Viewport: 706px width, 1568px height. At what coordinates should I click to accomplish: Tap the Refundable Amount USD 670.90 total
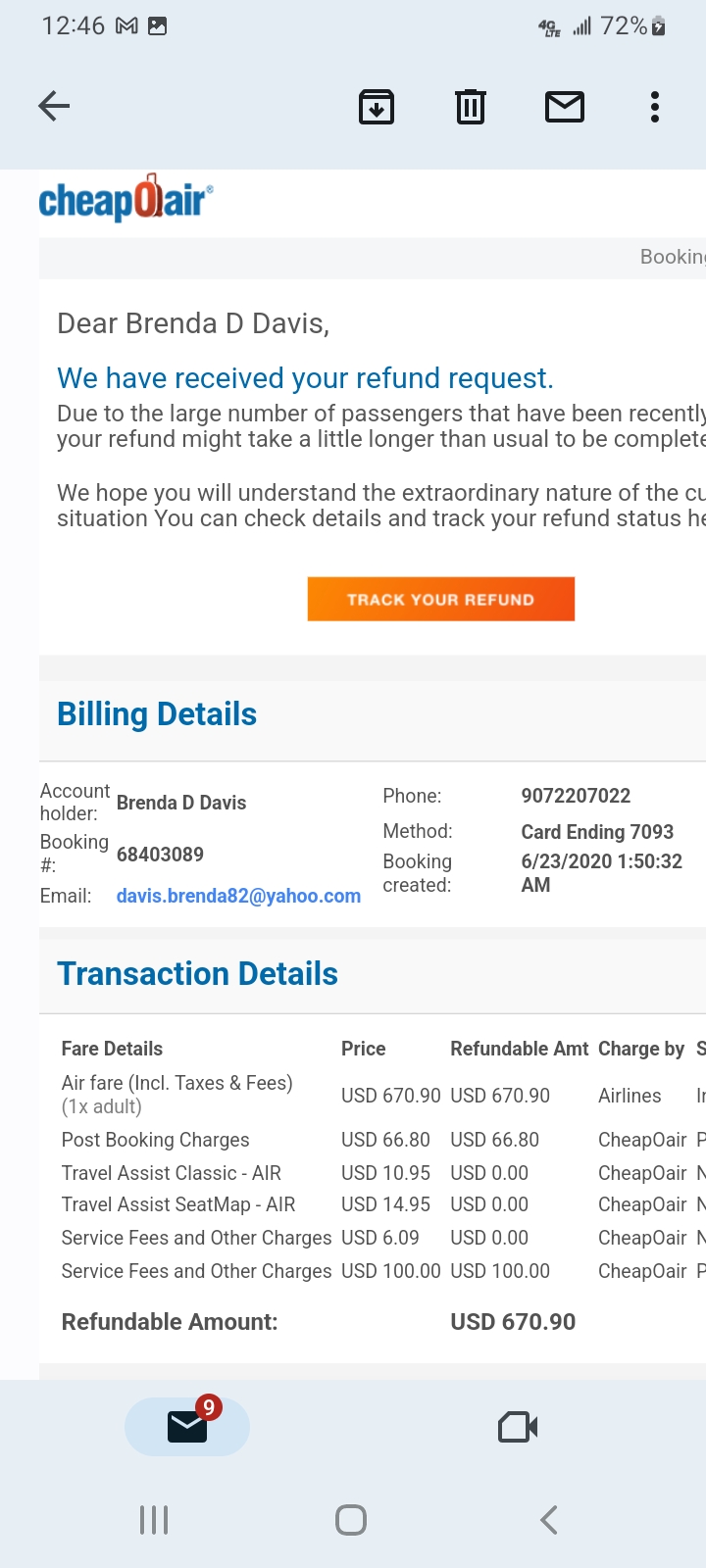[x=513, y=1322]
